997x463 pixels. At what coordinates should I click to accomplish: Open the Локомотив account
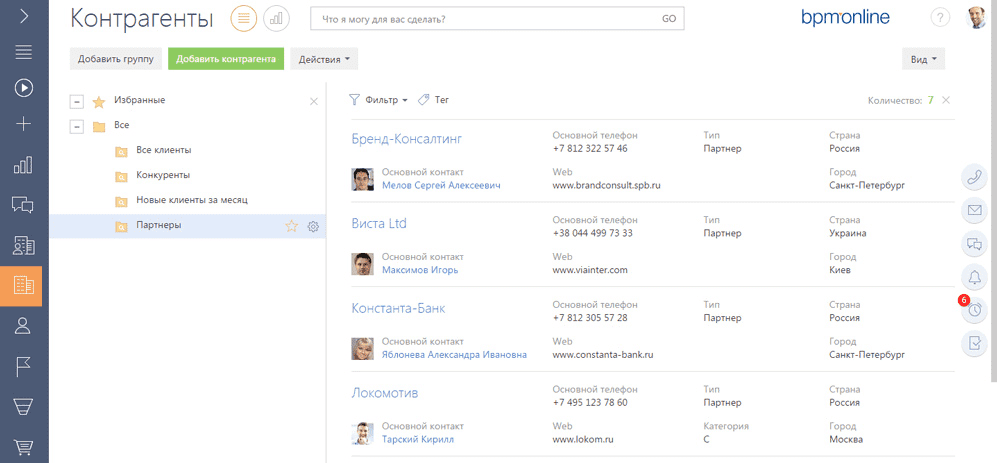pos(385,393)
